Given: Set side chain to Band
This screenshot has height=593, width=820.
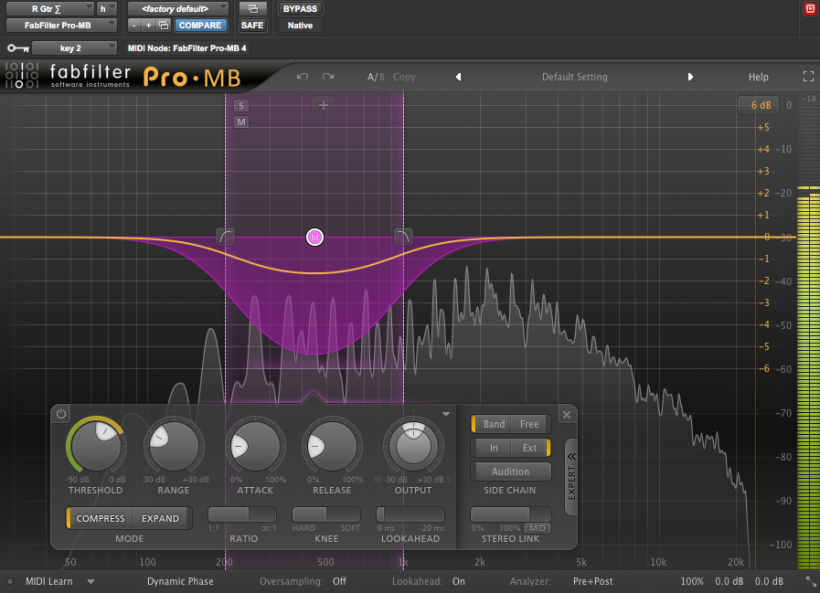Looking at the screenshot, I should tap(493, 424).
